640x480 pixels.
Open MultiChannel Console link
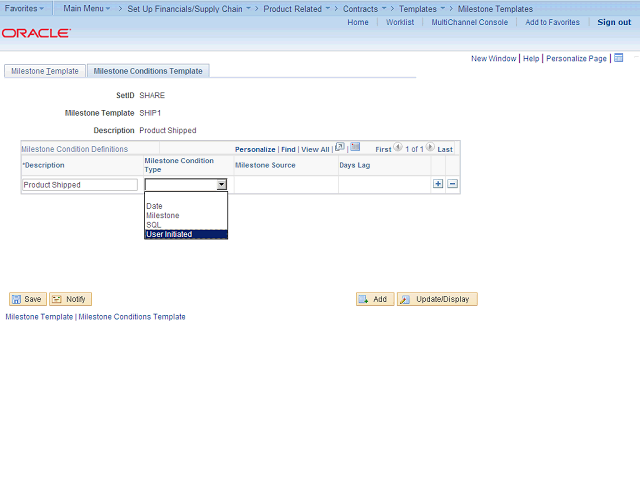click(x=470, y=22)
